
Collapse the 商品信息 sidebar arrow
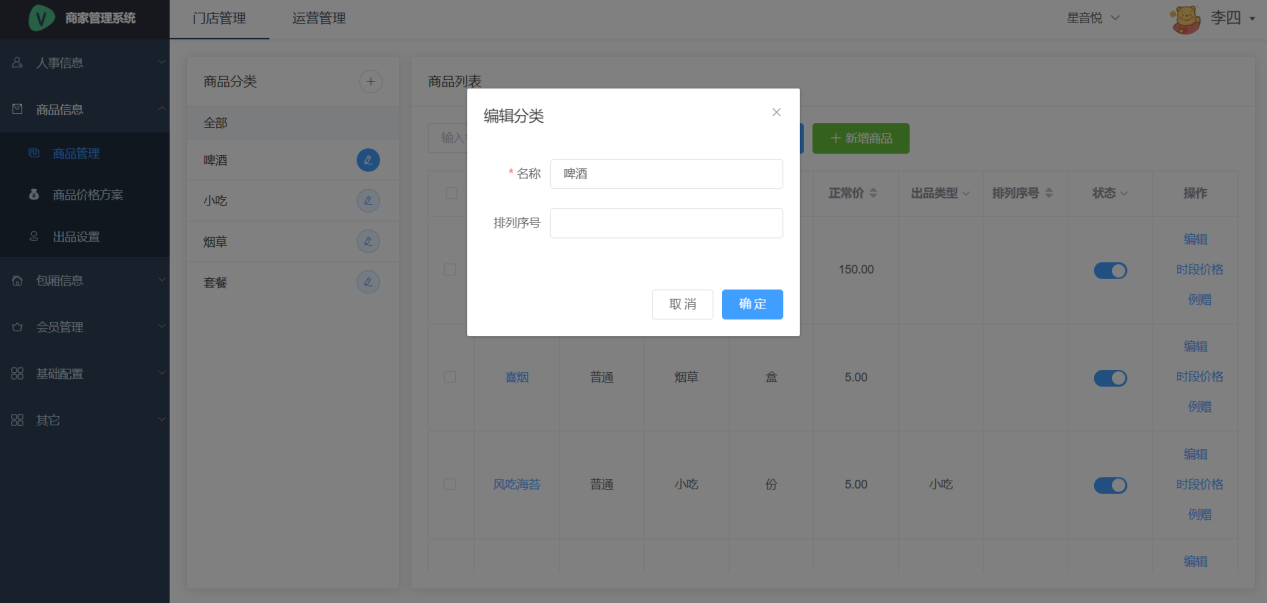click(162, 108)
